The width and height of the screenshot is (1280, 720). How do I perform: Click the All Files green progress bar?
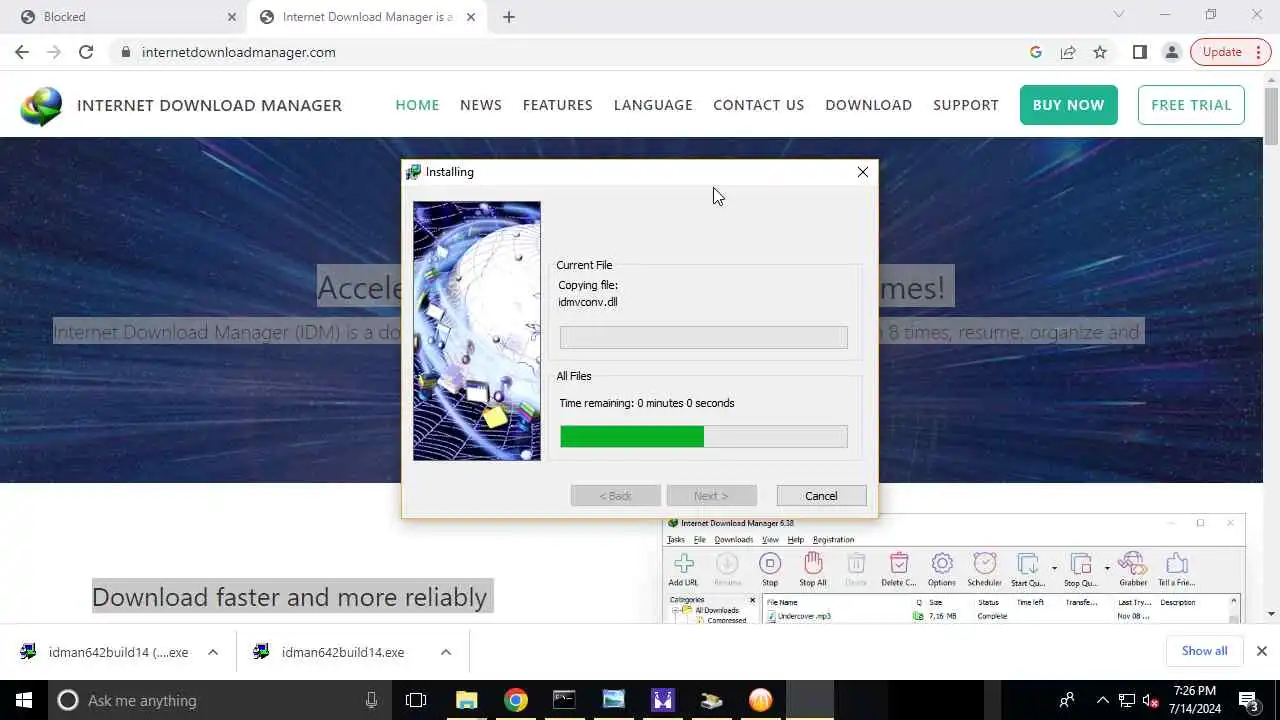coord(703,436)
